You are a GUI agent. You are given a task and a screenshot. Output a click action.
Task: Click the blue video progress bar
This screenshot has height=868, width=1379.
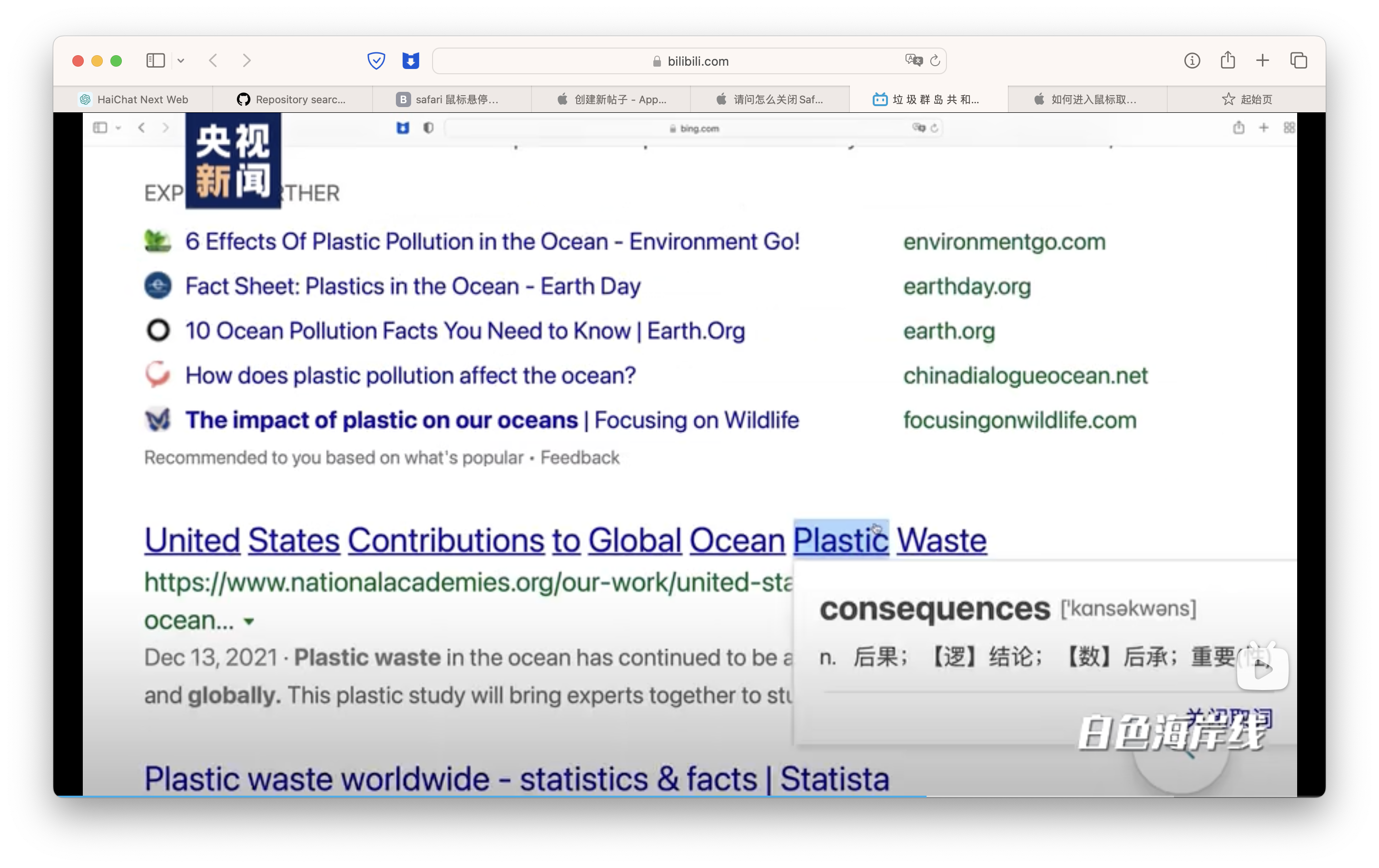[492, 796]
